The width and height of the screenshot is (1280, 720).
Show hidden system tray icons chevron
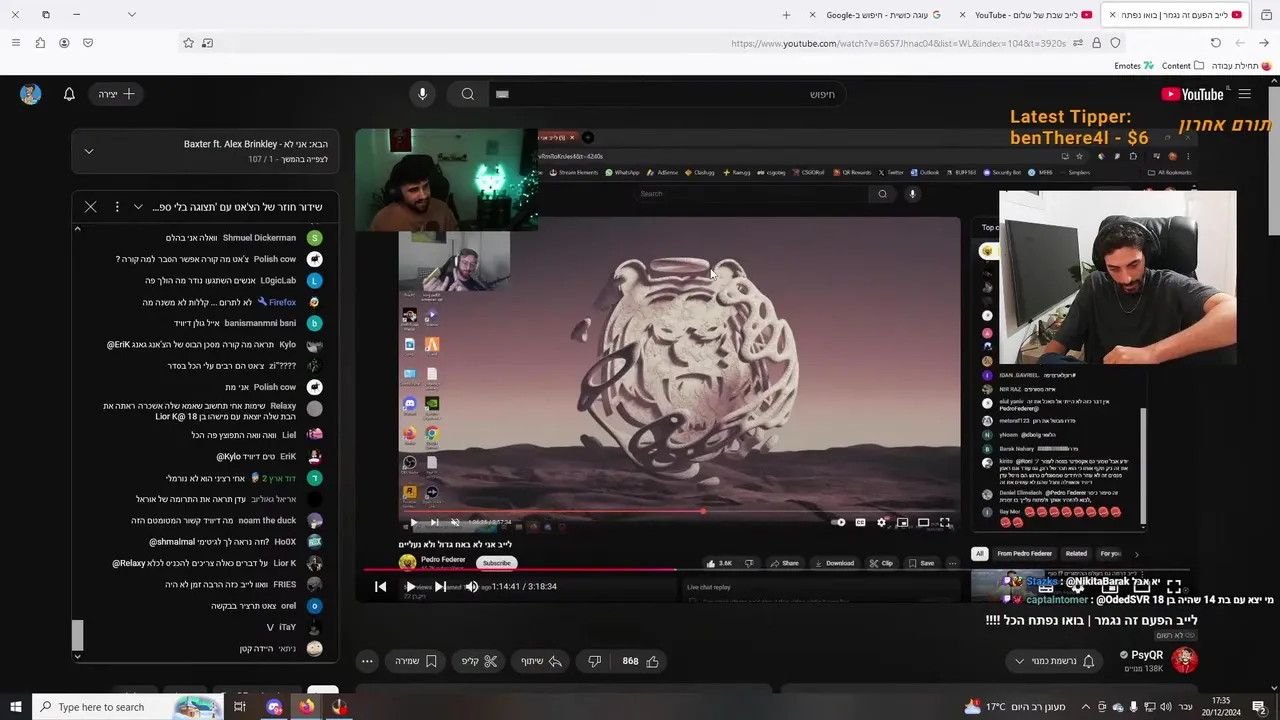(x=1086, y=707)
